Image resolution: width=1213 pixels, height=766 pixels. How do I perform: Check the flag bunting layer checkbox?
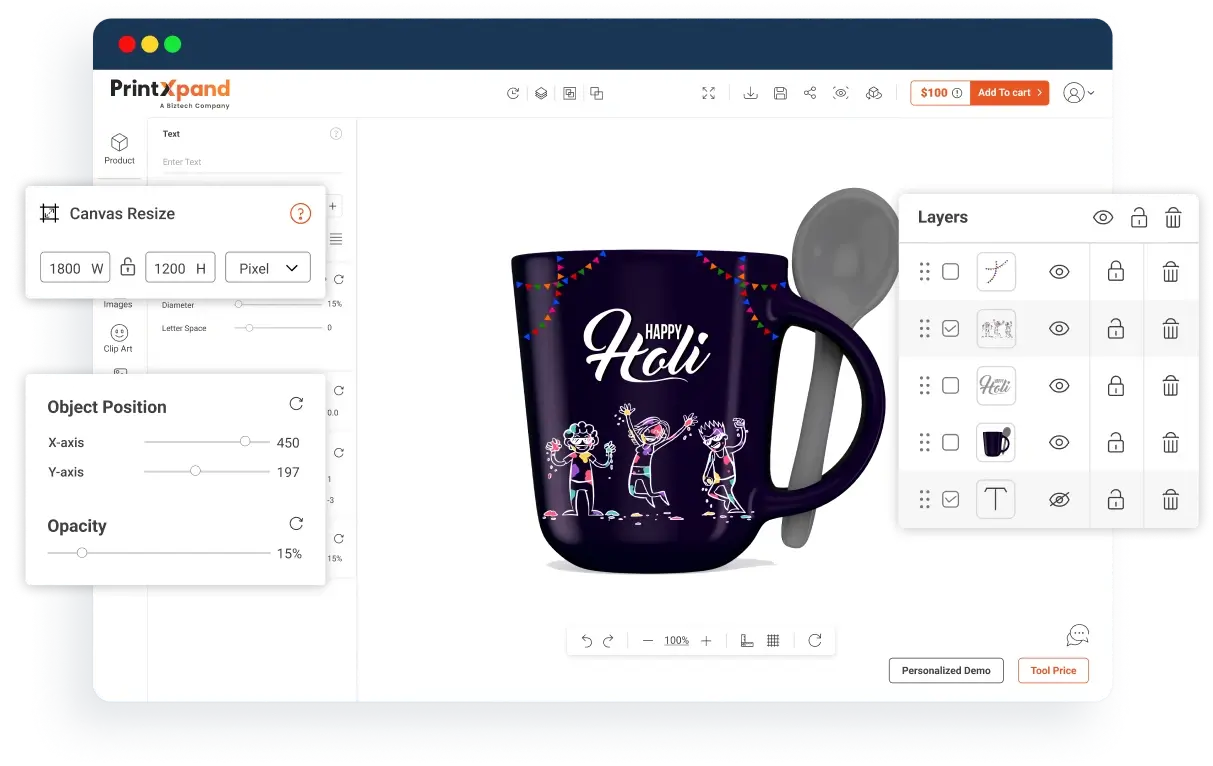tap(951, 272)
